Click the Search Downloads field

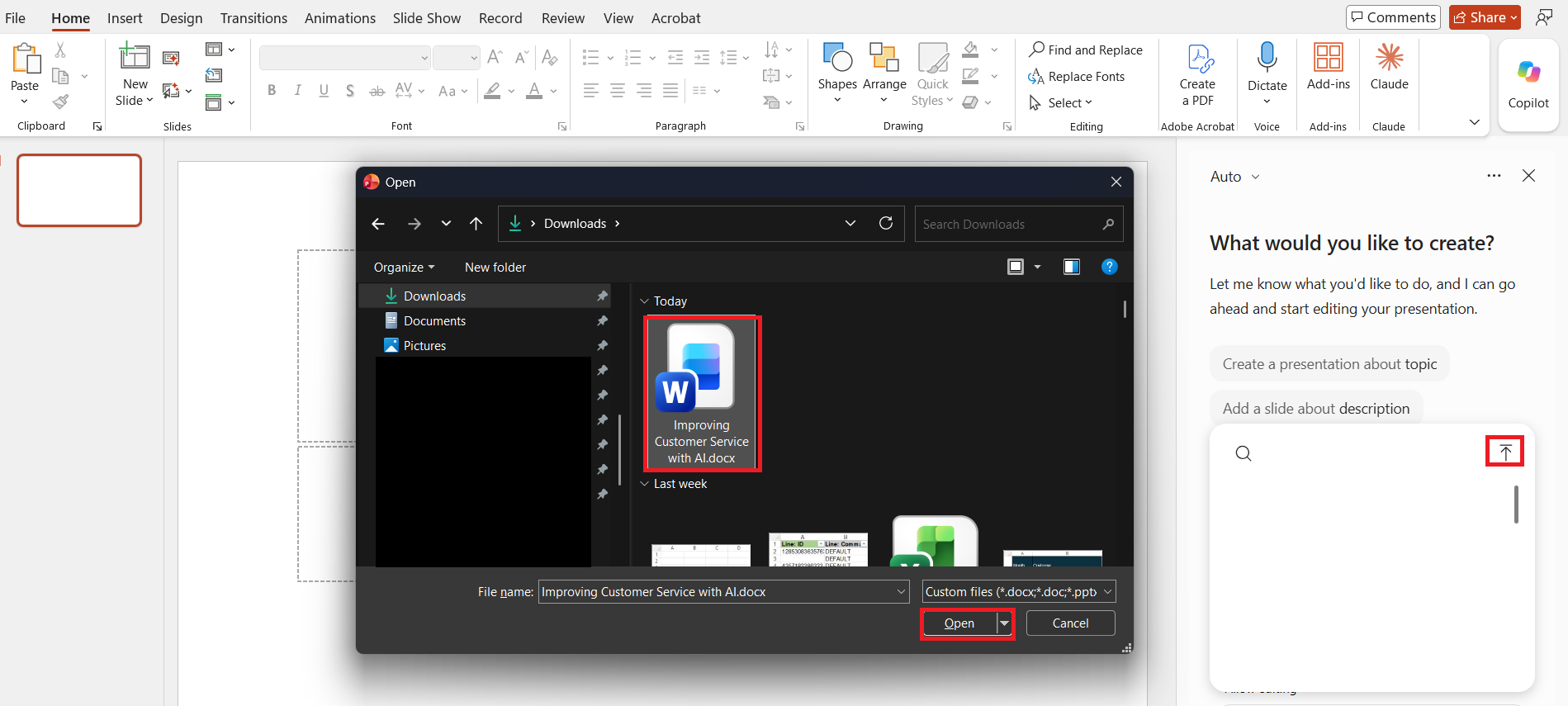point(1019,224)
